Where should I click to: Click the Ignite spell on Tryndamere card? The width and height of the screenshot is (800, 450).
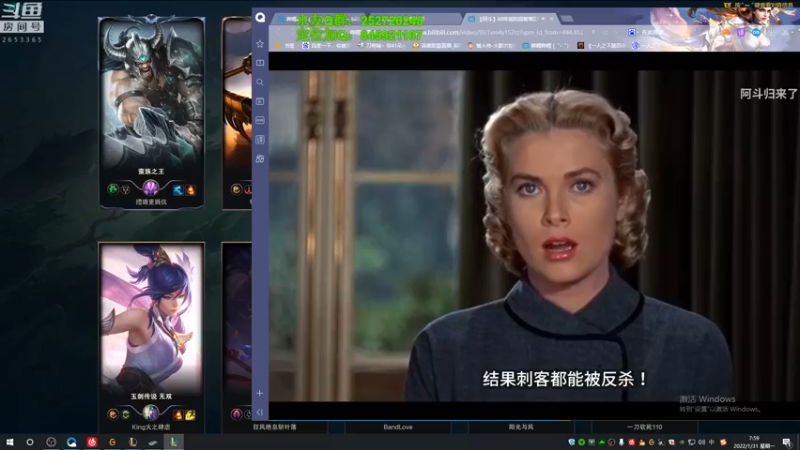(190, 190)
